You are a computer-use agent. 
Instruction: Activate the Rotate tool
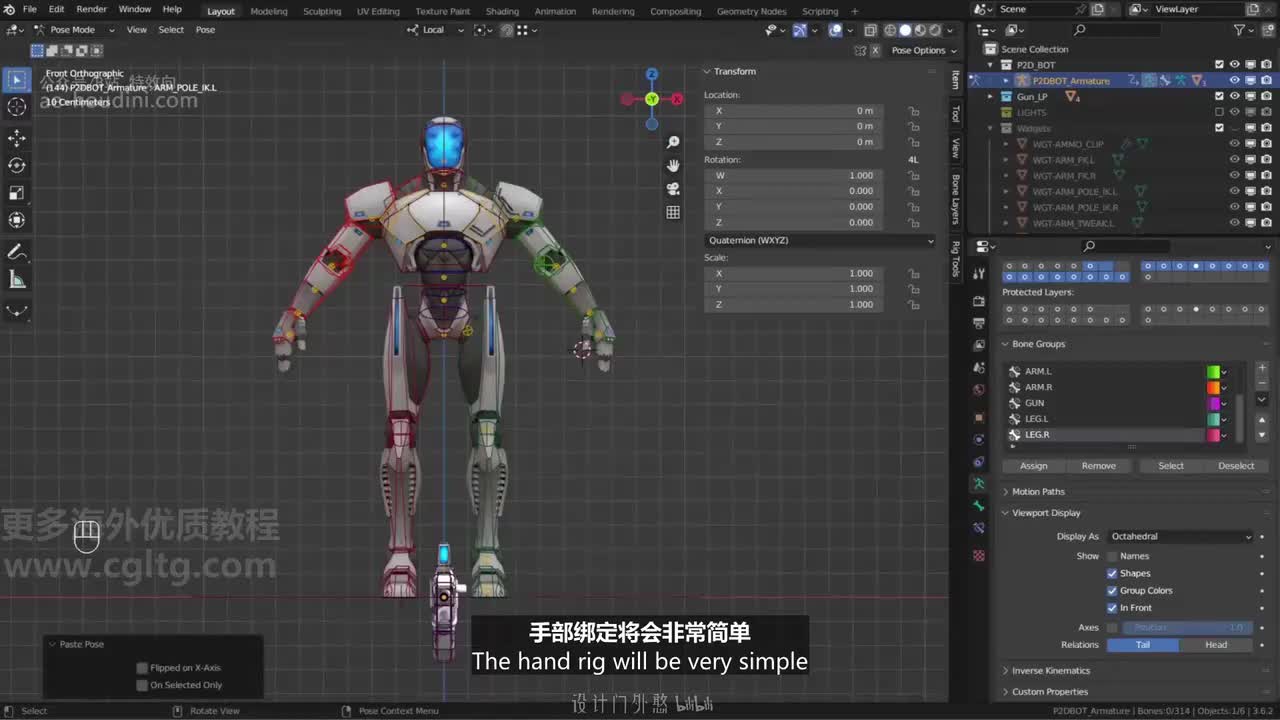[17, 165]
